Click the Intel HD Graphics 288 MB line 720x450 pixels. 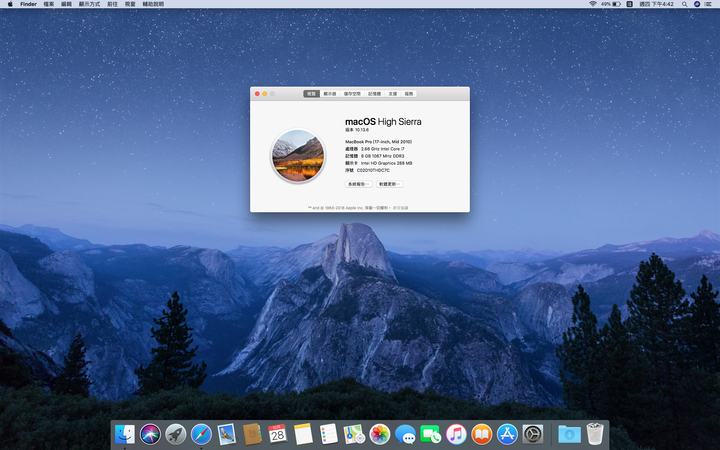click(x=379, y=163)
